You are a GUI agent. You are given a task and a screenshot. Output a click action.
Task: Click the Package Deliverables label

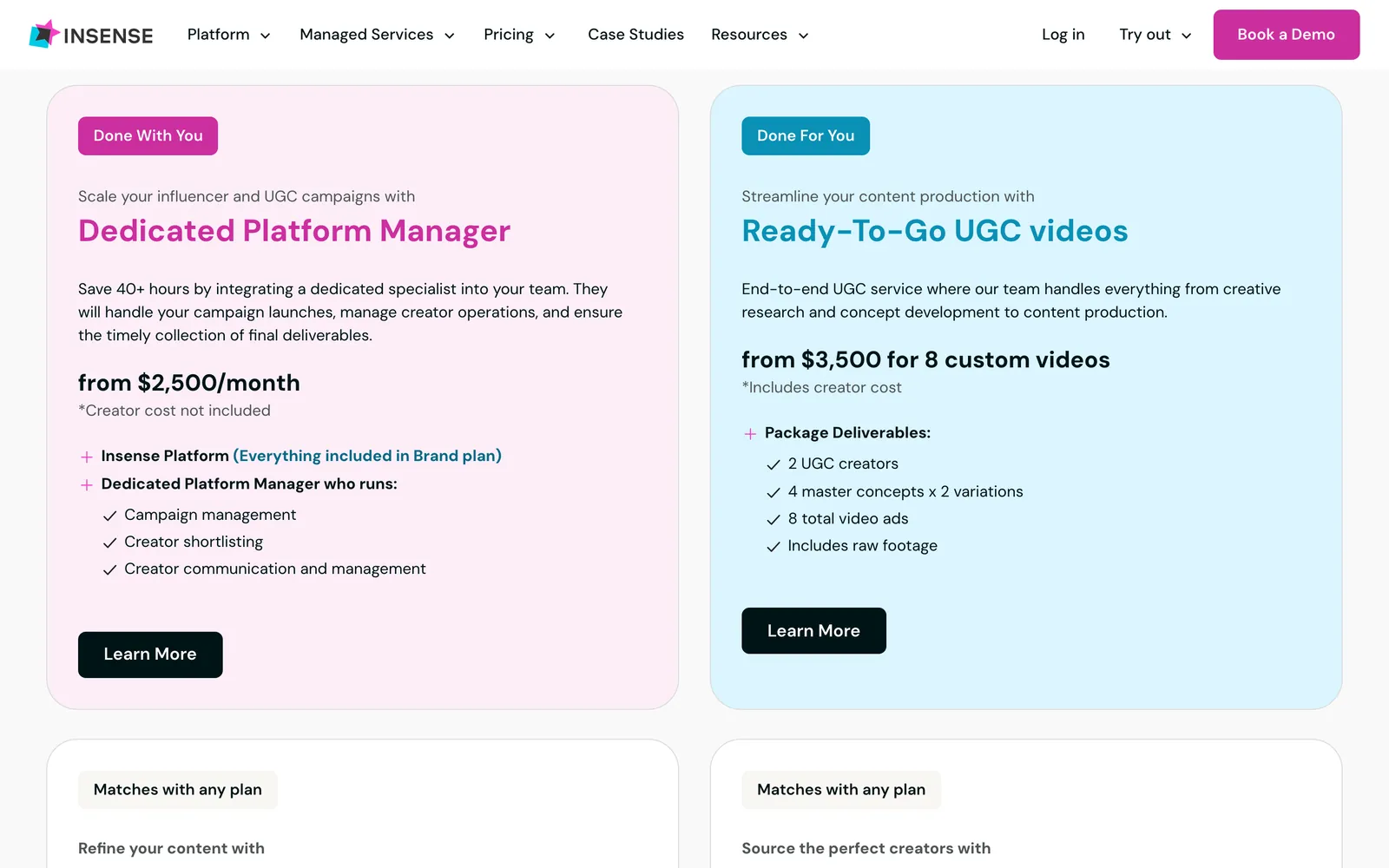point(847,432)
